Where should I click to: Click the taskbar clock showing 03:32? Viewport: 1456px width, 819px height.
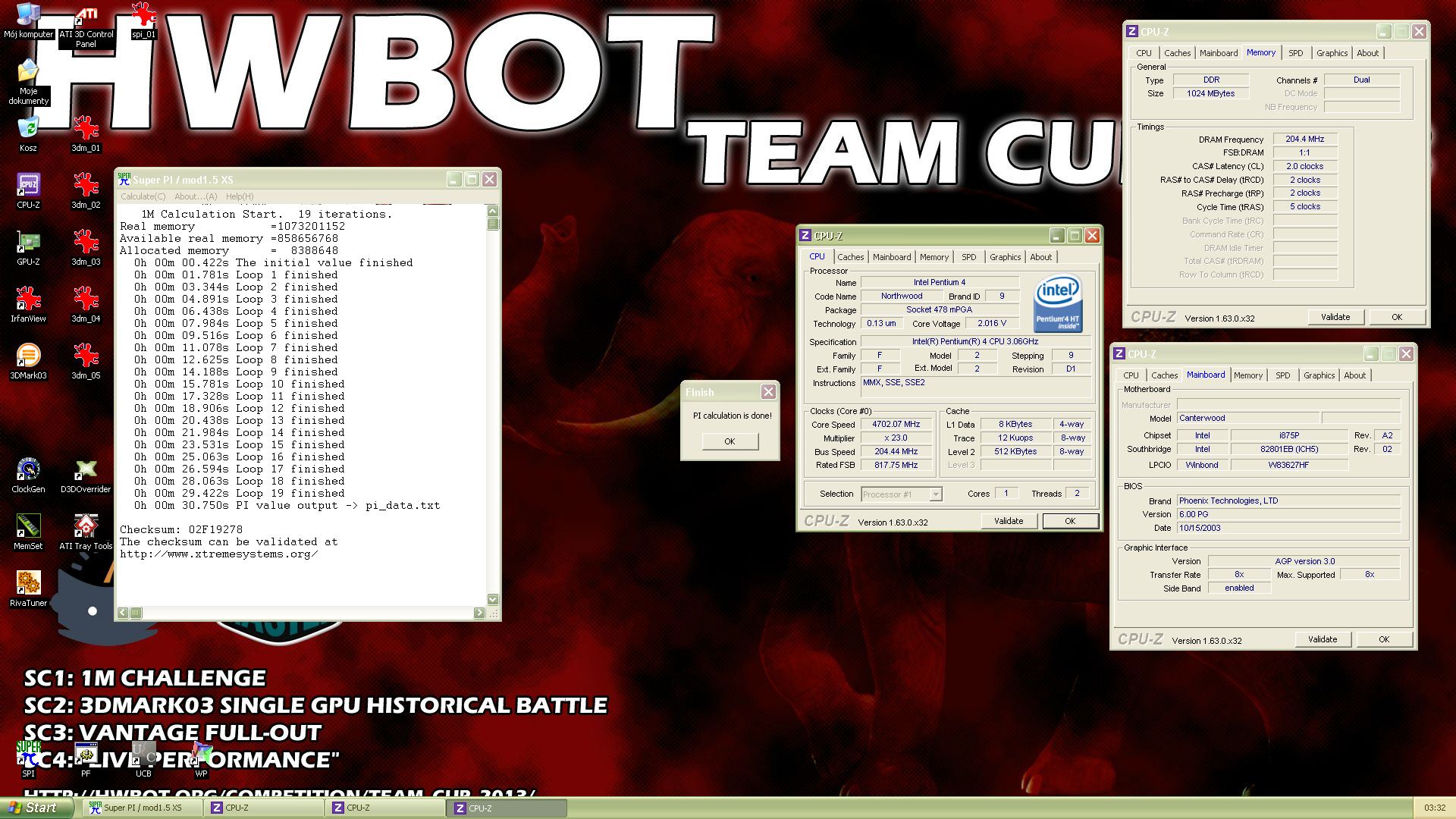1435,808
